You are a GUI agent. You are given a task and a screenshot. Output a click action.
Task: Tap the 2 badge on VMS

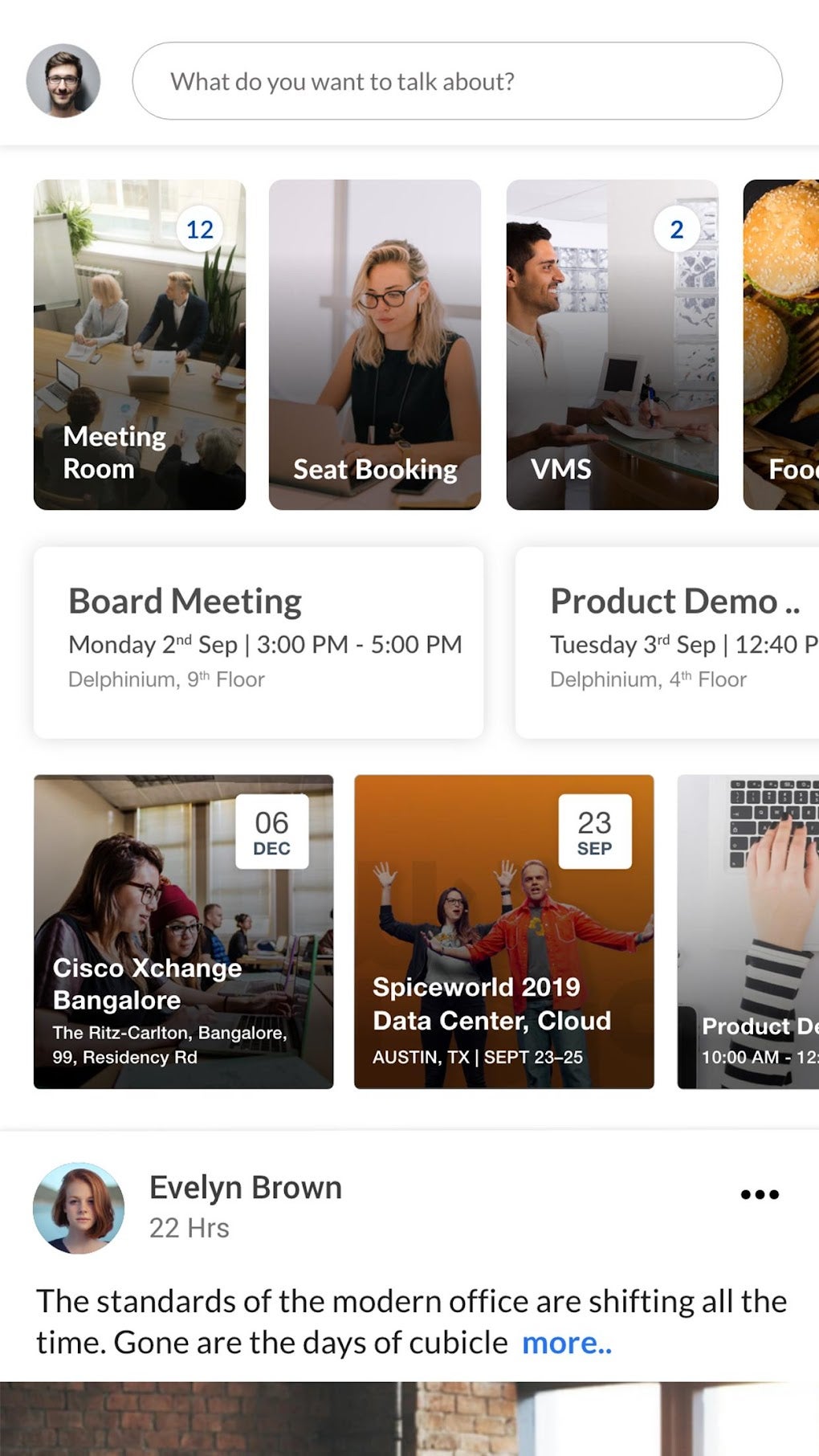676,230
